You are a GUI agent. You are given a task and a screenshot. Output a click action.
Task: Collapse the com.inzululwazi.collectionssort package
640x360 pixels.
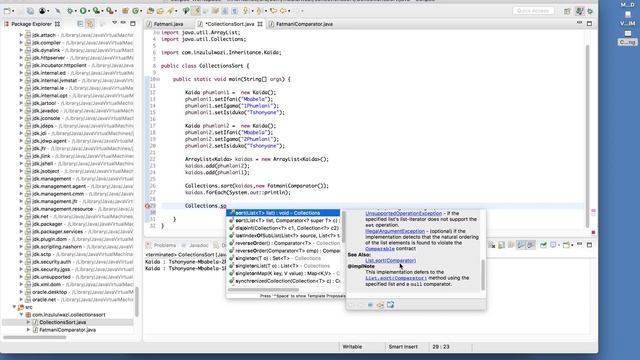[x=21, y=315]
